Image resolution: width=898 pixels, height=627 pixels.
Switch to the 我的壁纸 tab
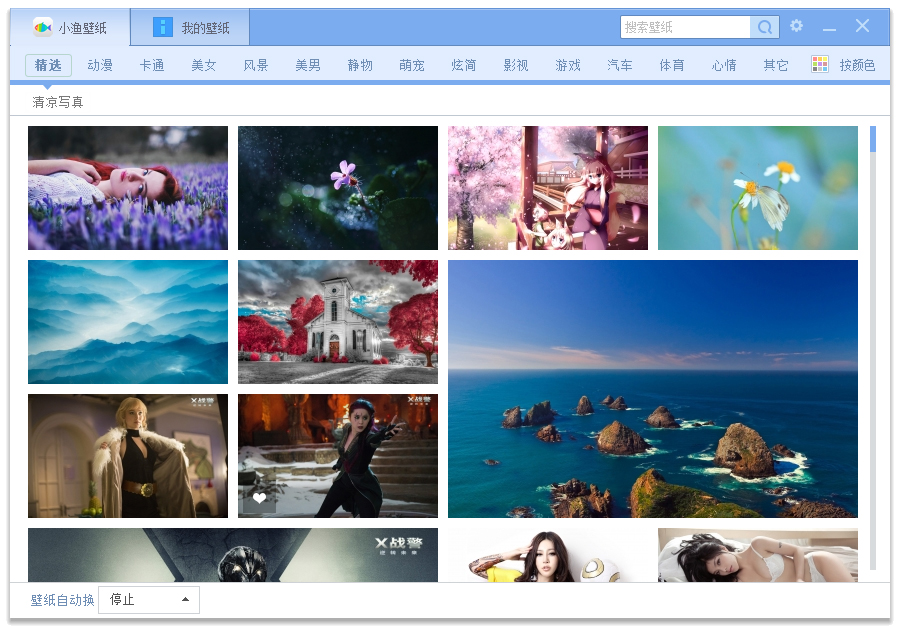coord(190,27)
